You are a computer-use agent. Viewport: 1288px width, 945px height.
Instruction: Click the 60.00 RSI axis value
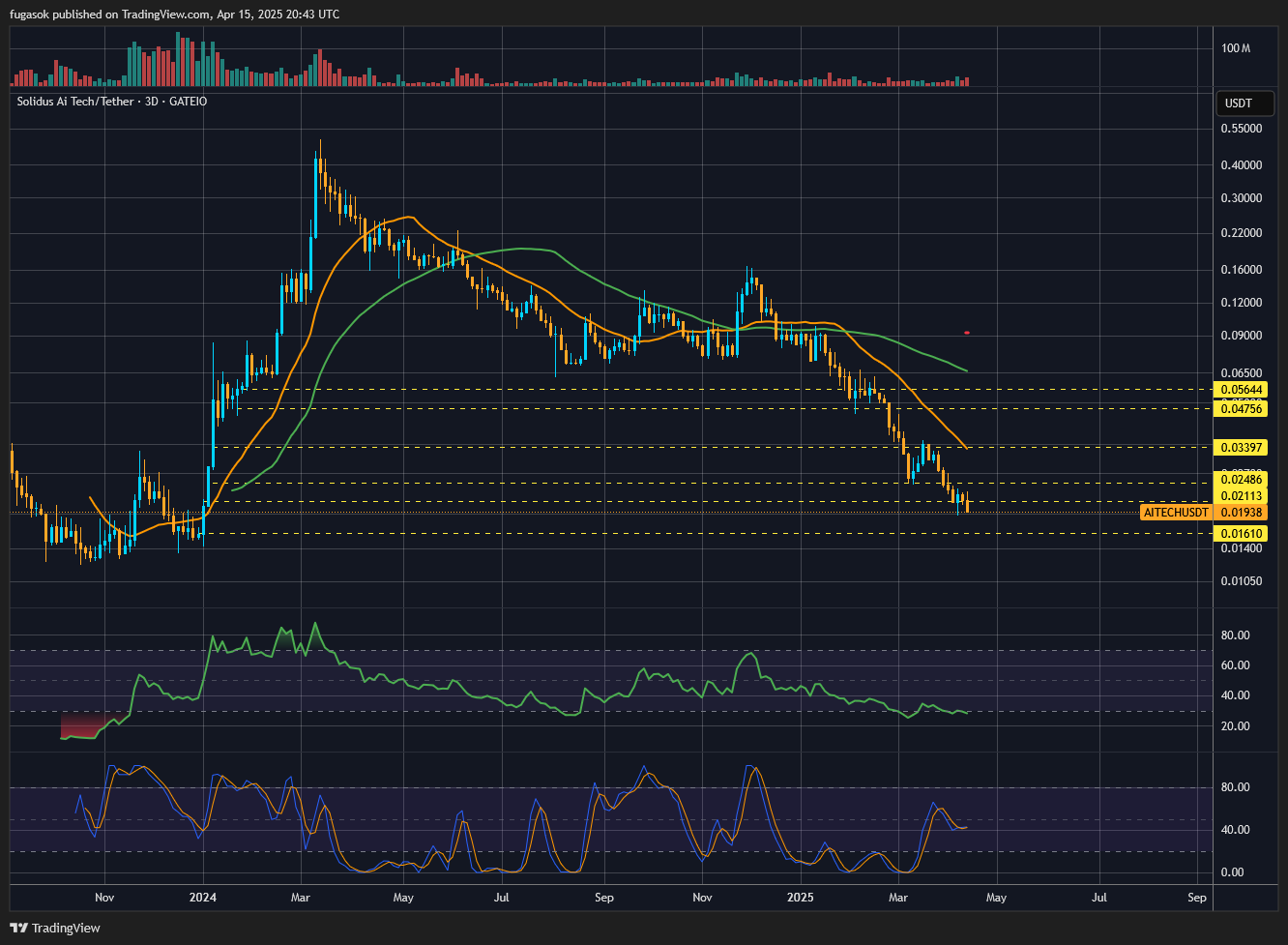[x=1236, y=665]
